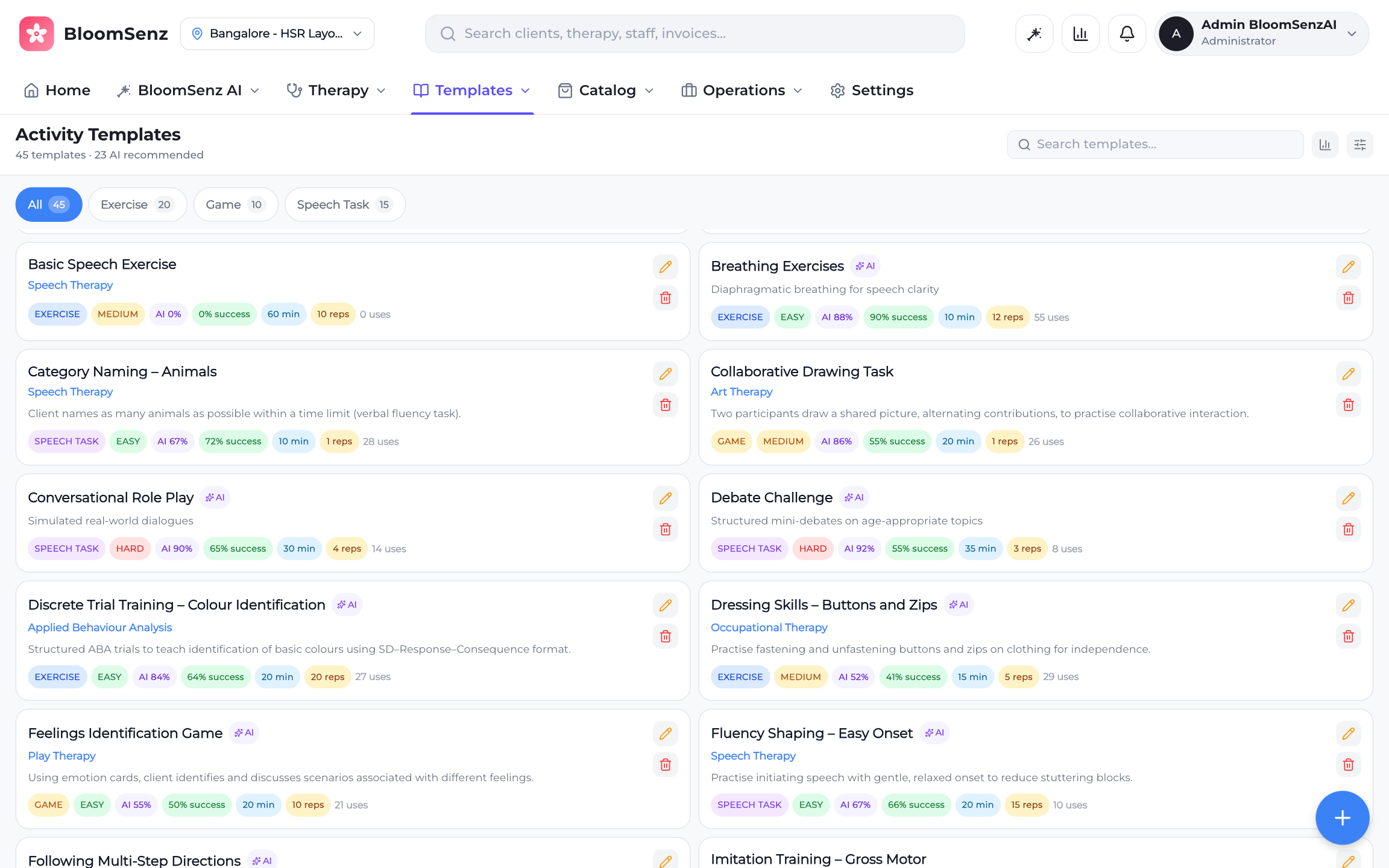Add a new template with plus button

point(1342,818)
